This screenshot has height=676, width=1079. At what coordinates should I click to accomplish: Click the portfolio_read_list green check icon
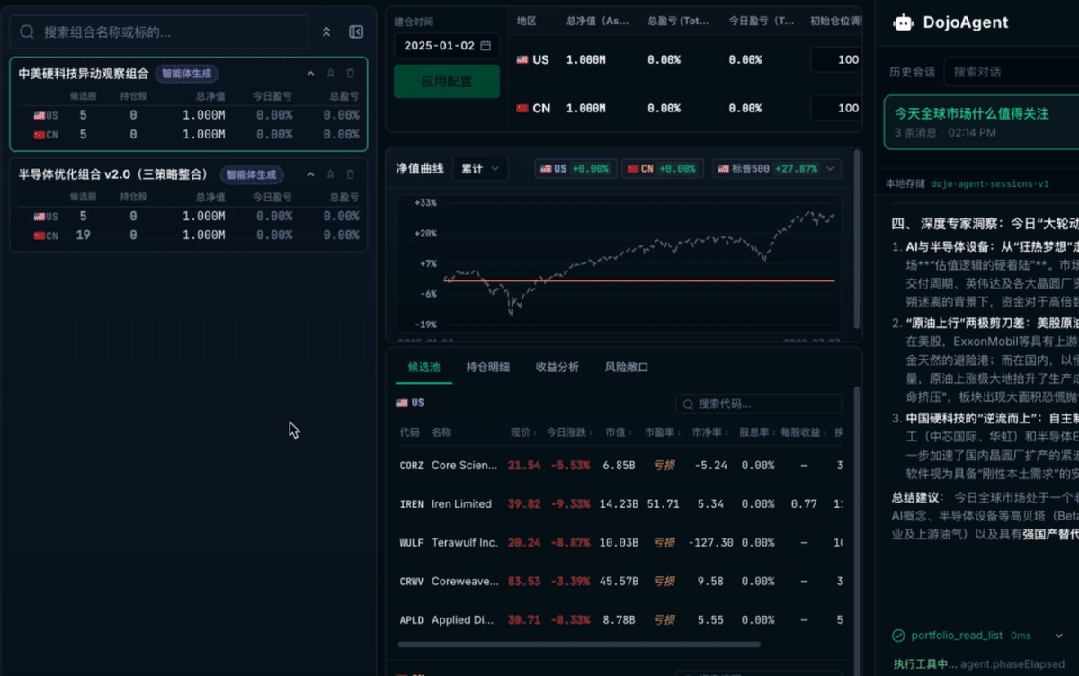pyautogui.click(x=899, y=635)
